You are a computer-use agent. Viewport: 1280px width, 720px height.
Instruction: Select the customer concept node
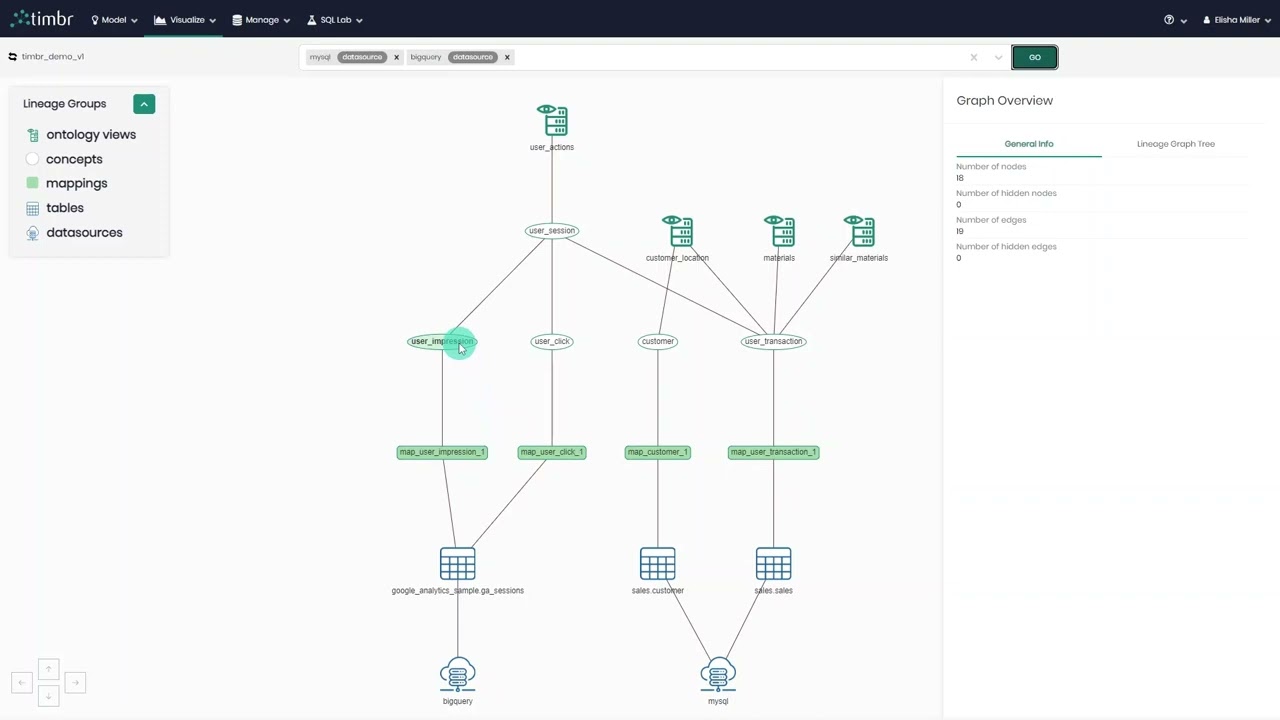click(x=658, y=341)
